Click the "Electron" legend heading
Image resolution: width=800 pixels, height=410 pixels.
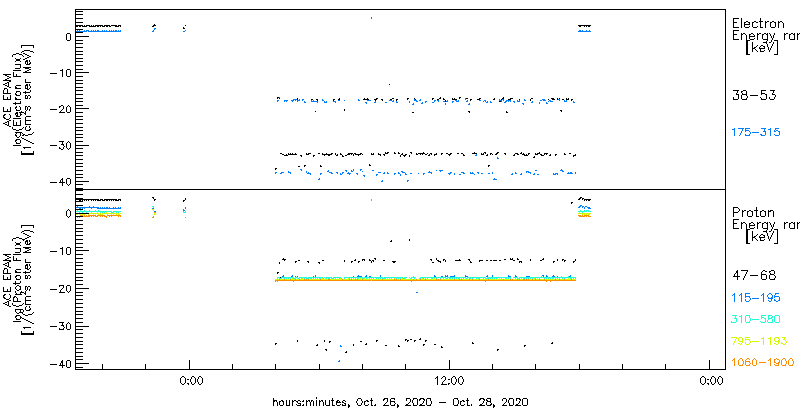point(758,23)
